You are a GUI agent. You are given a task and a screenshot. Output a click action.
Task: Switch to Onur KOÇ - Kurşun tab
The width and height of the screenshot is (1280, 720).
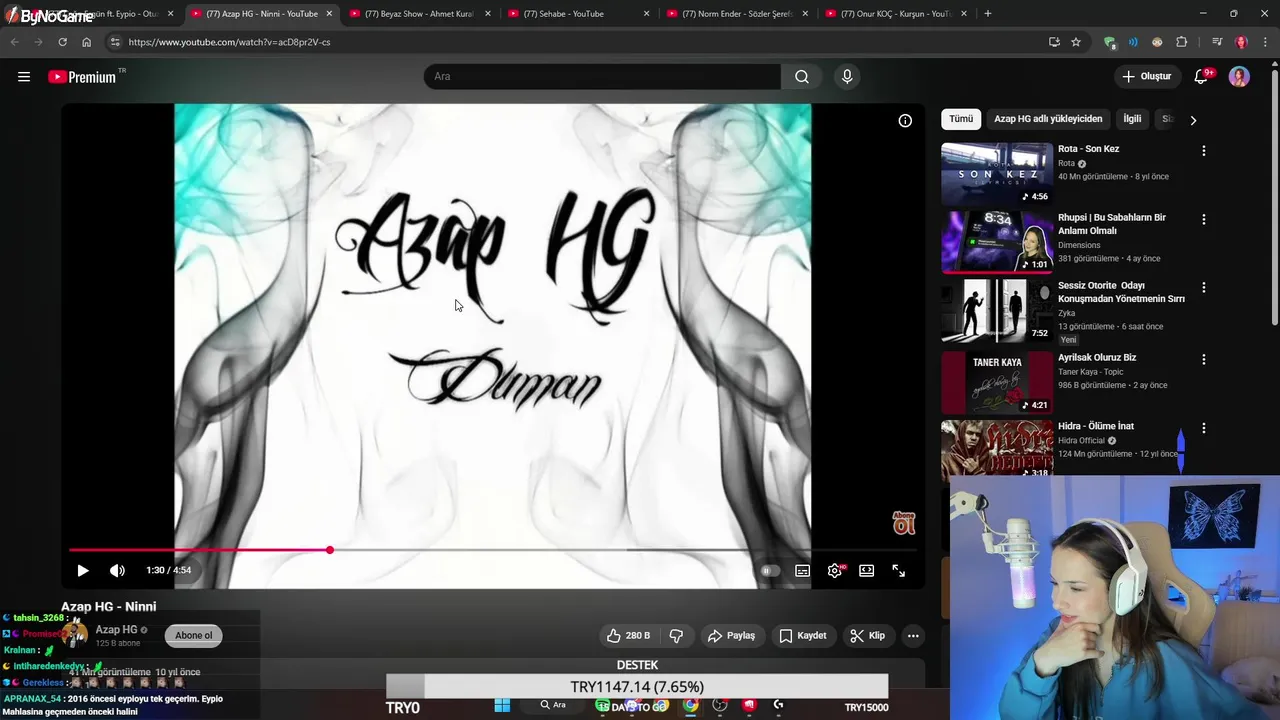pos(896,14)
